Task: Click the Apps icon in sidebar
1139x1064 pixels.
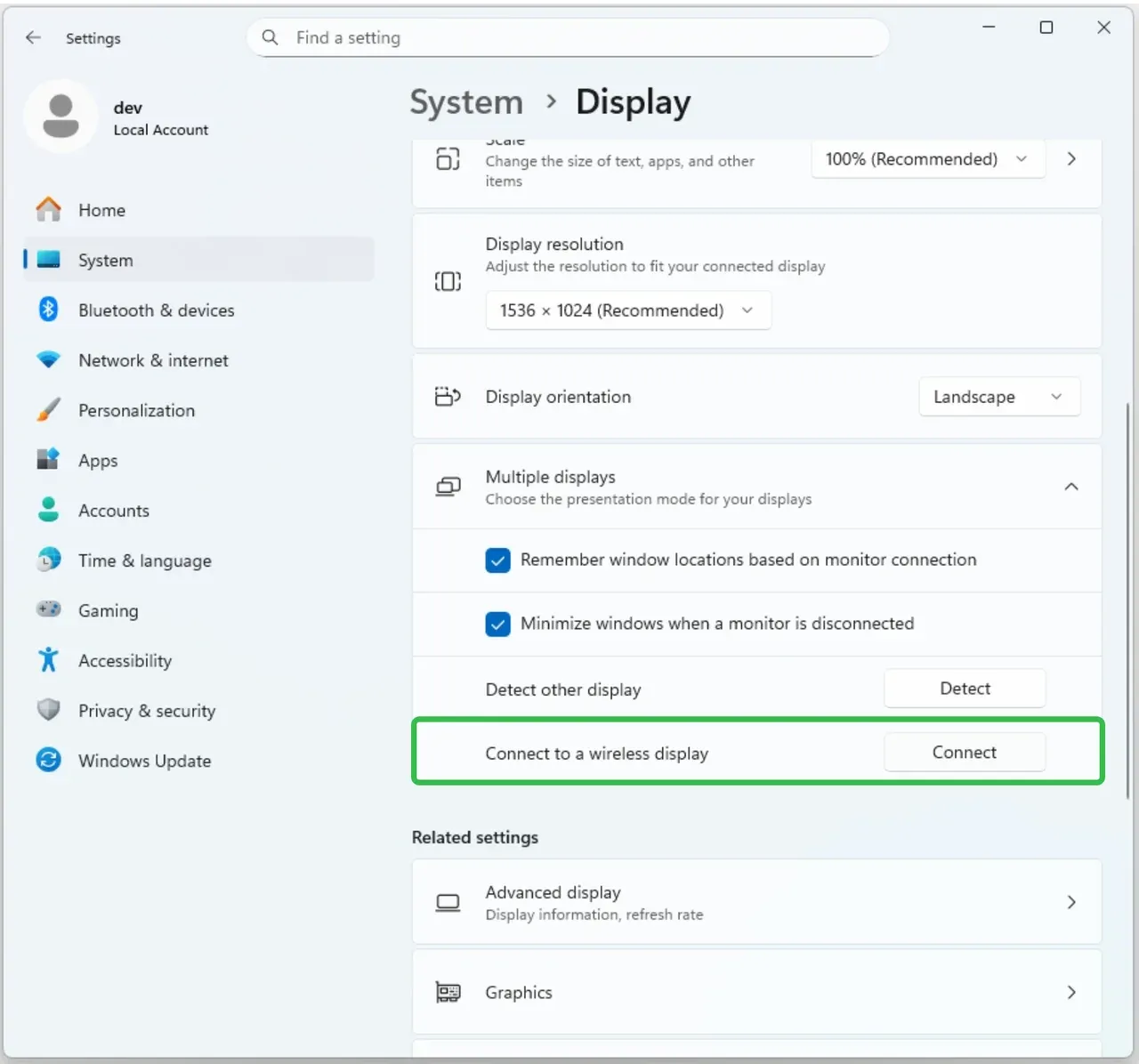Action: click(49, 460)
